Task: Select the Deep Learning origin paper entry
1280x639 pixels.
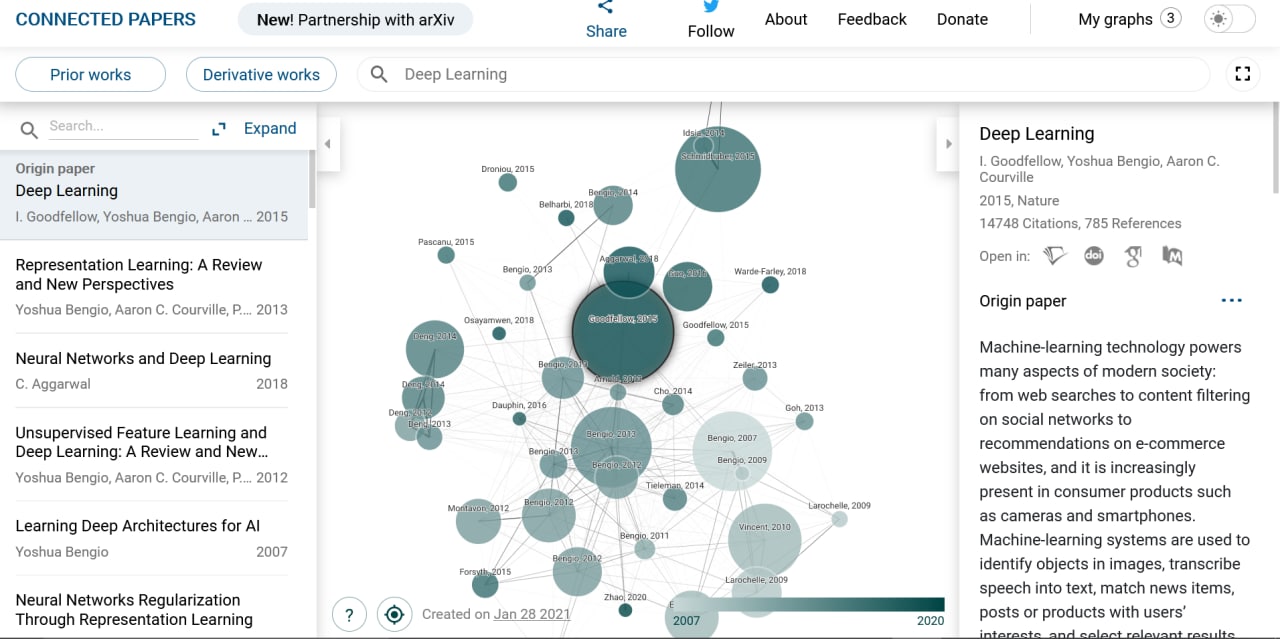Action: click(x=154, y=194)
